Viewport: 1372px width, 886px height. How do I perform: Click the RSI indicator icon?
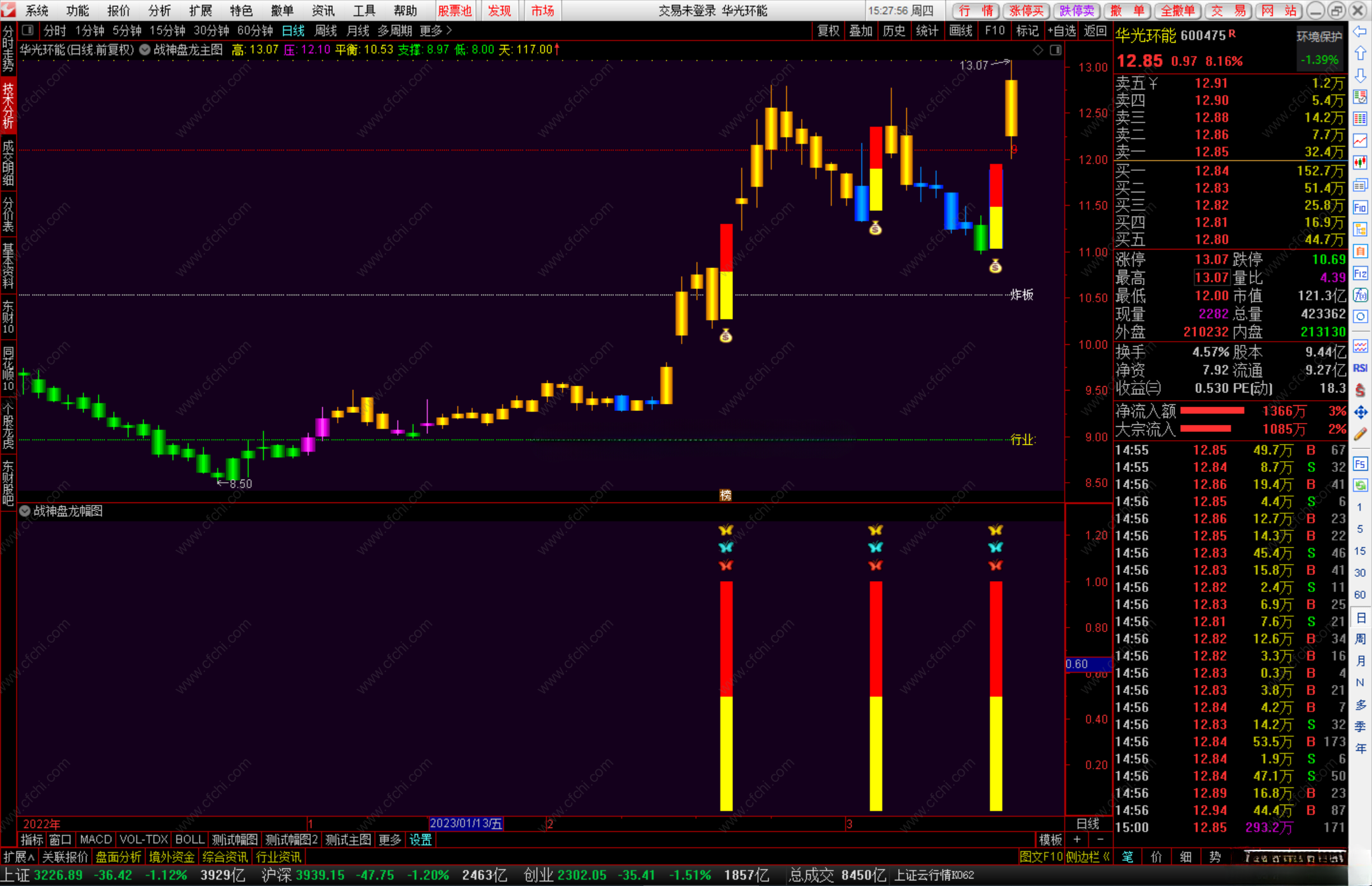(x=1360, y=368)
